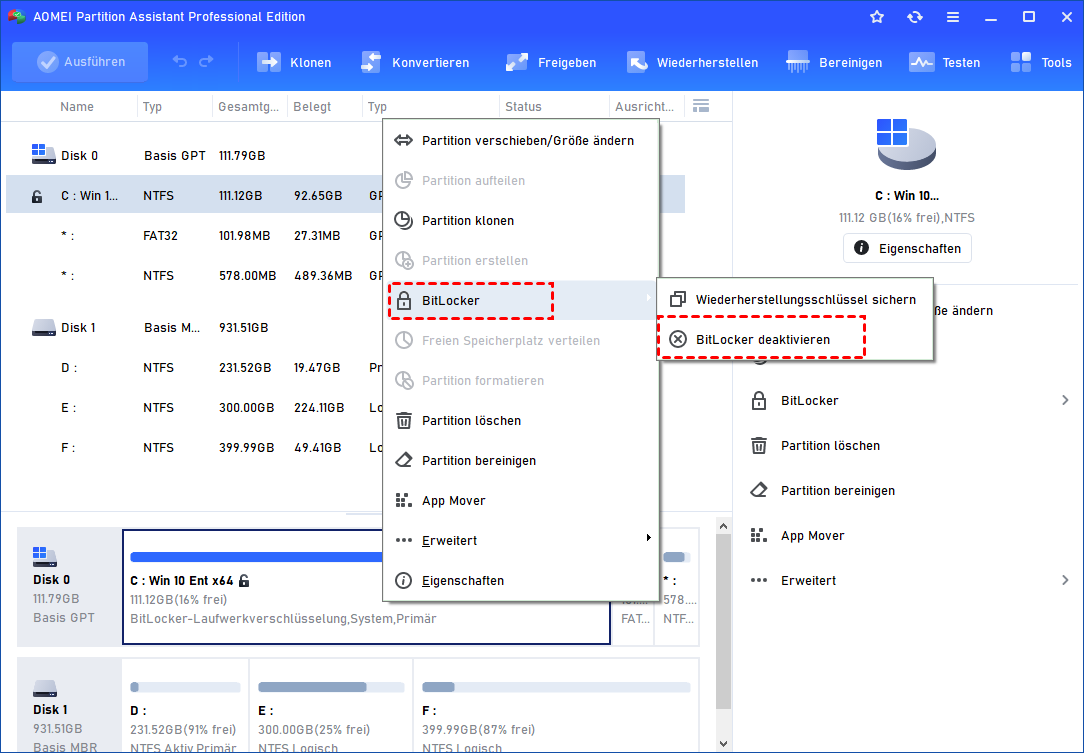Open the Konvertieren toolbar item

pyautogui.click(x=415, y=62)
